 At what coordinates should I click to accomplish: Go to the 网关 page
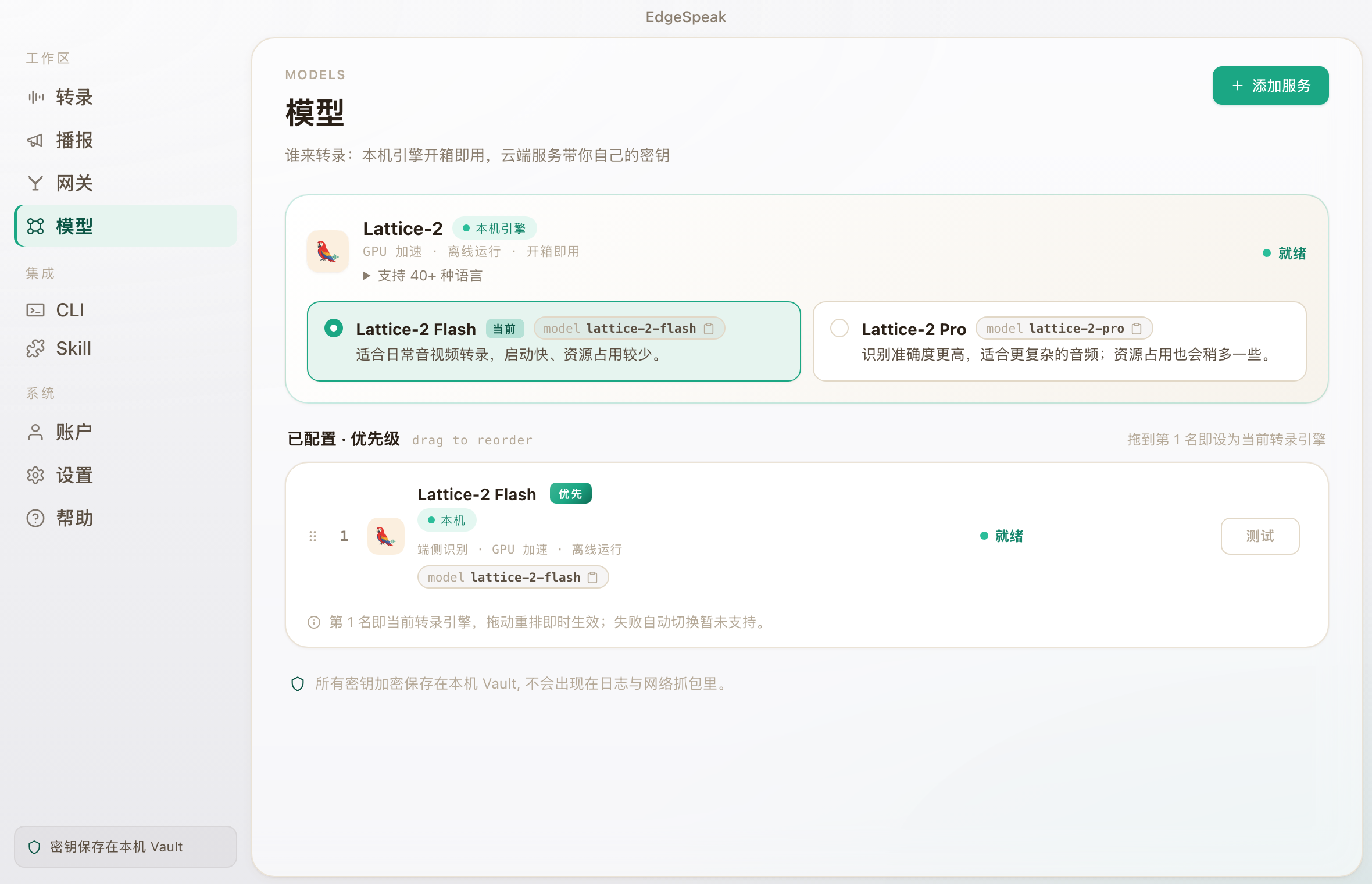tap(126, 183)
